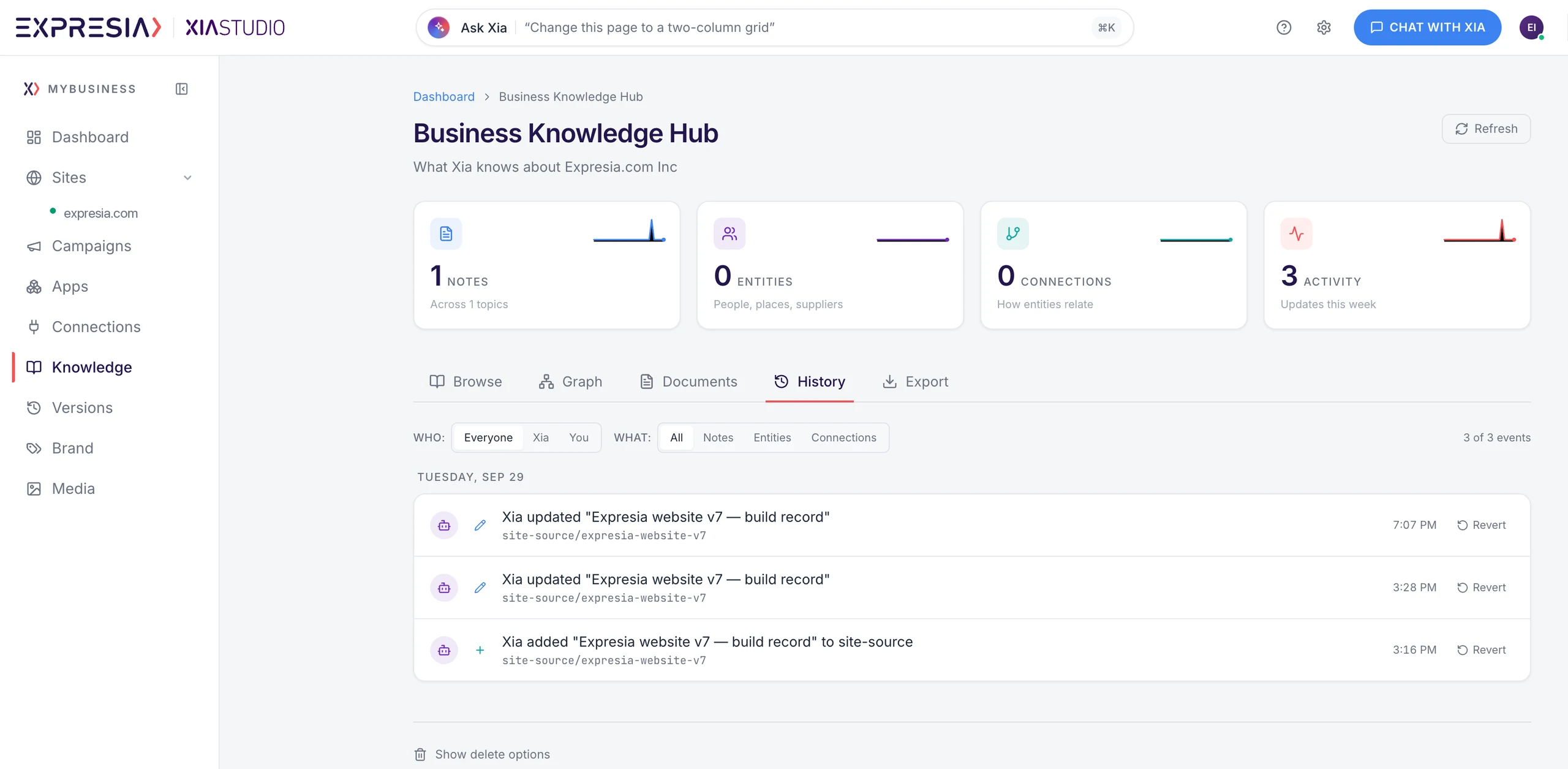Open Versions in the sidebar
Screen dimensions: 1568x769
[82, 408]
